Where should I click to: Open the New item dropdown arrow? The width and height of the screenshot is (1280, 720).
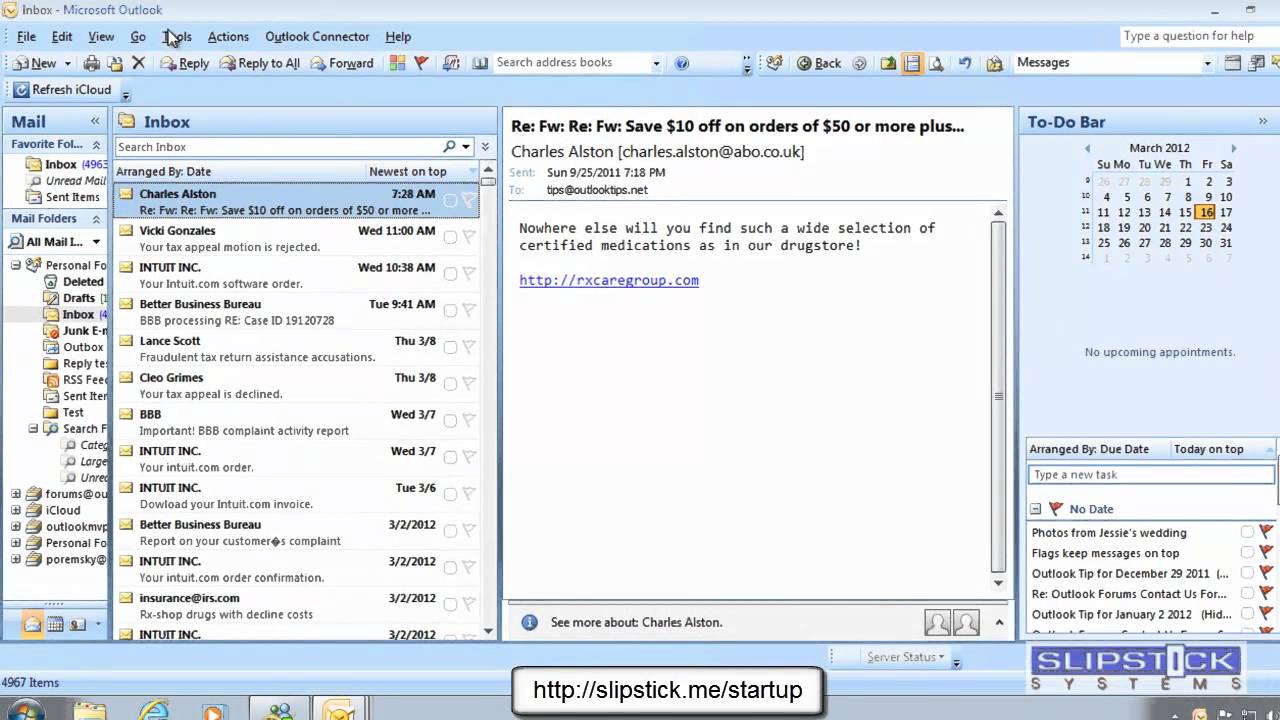[67, 63]
